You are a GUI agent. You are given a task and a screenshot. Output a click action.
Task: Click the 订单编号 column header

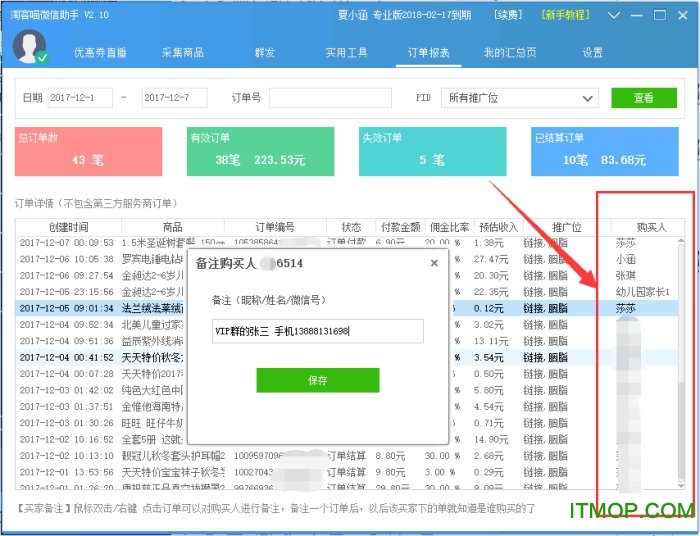[x=275, y=227]
